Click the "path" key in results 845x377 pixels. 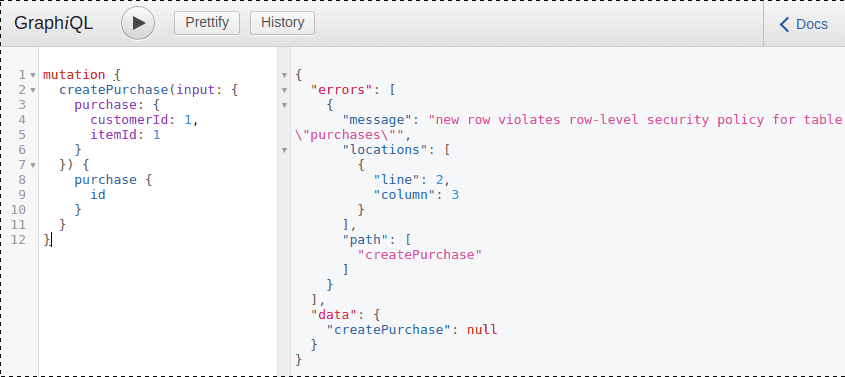369,240
